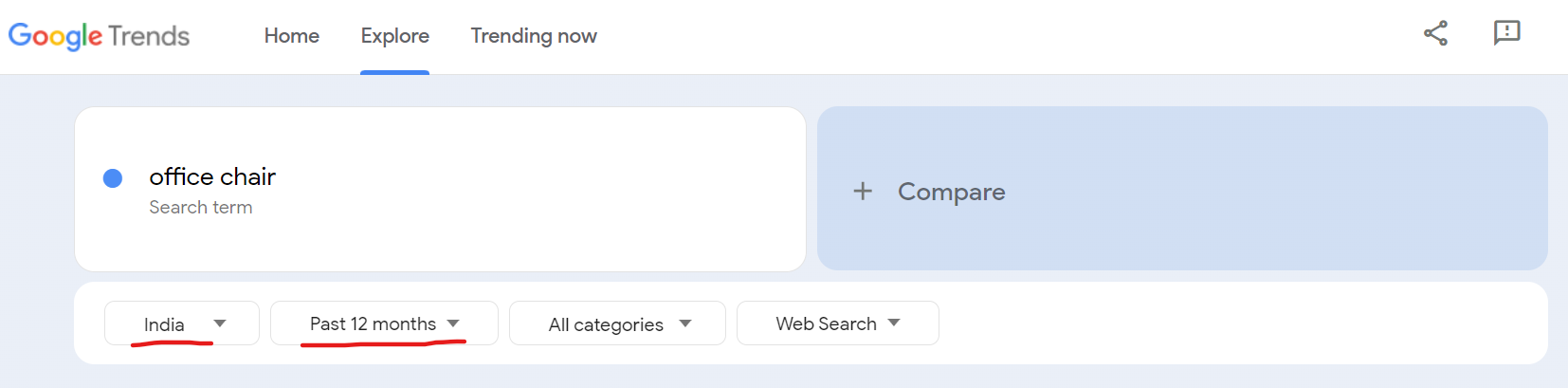Viewport: 1568px width, 388px height.
Task: Click the Compare label to add a term
Action: [951, 192]
